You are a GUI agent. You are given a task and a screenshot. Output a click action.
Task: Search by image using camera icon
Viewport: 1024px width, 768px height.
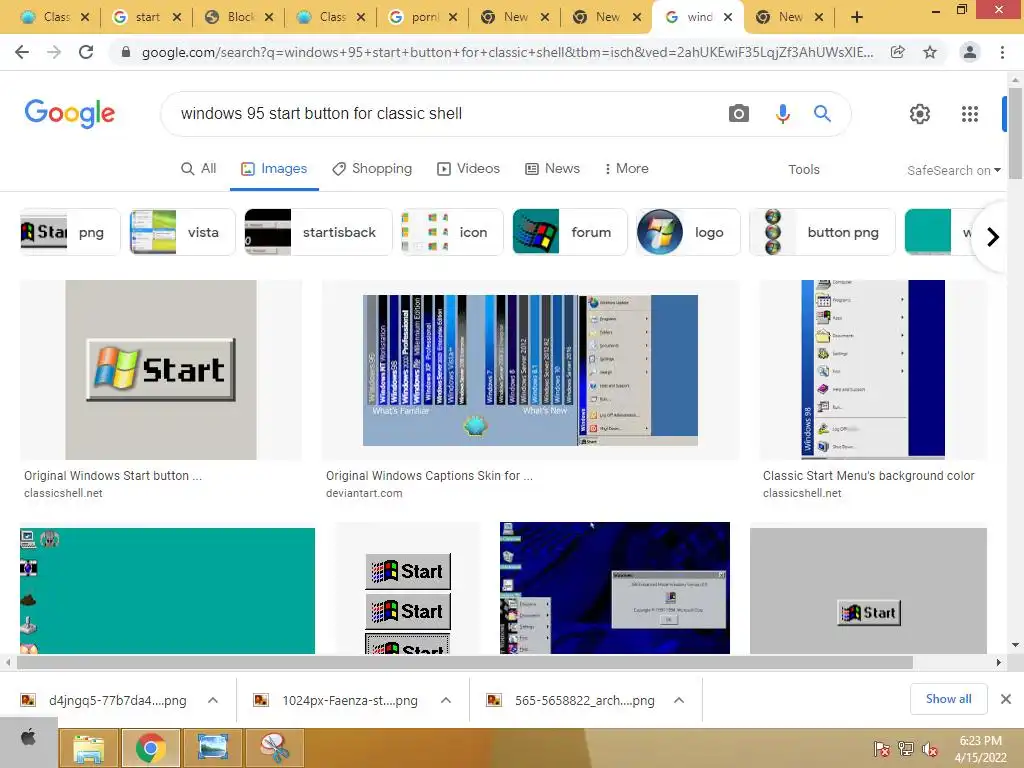point(739,114)
